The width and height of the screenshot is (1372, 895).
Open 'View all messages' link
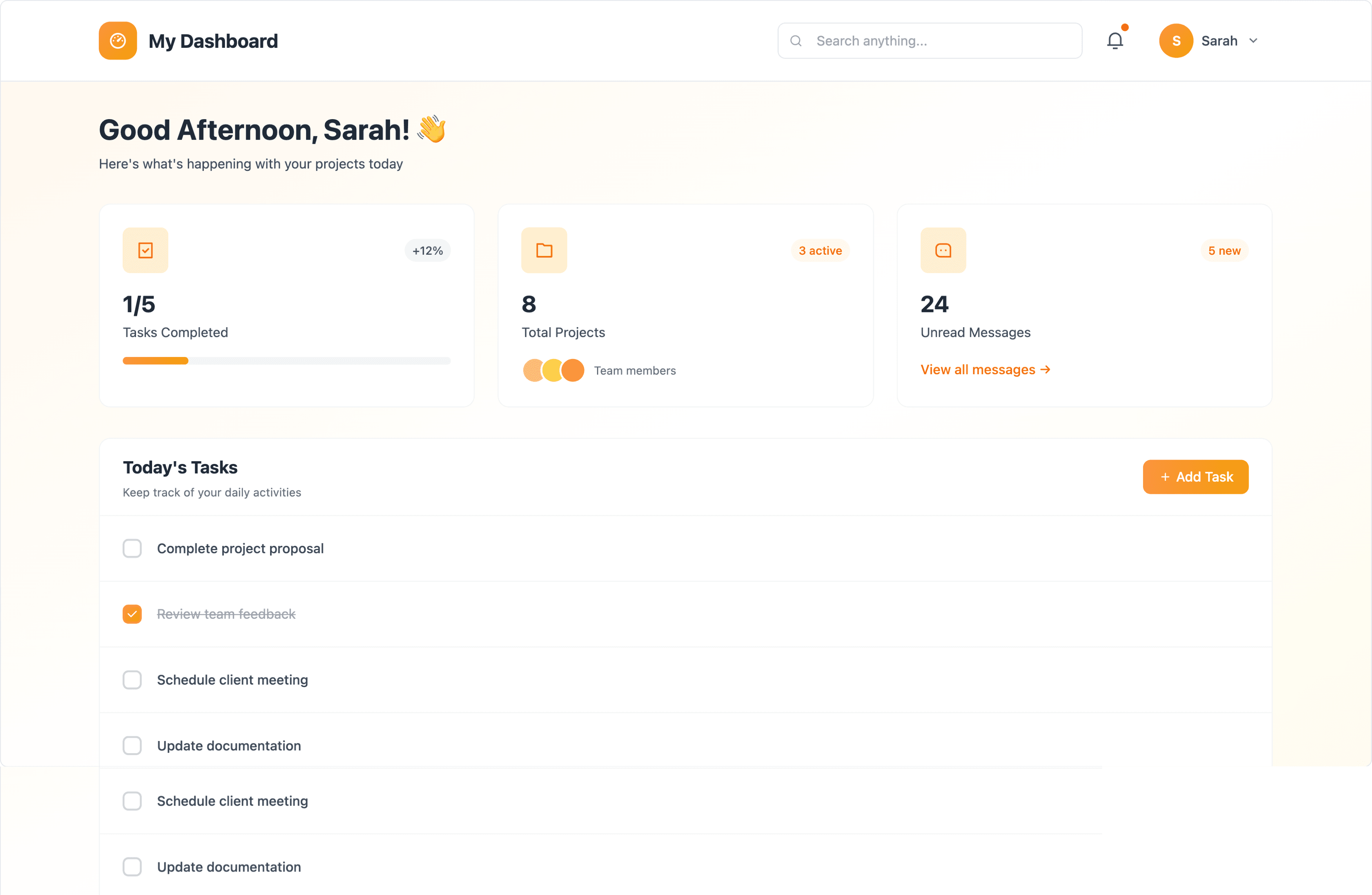(x=985, y=370)
